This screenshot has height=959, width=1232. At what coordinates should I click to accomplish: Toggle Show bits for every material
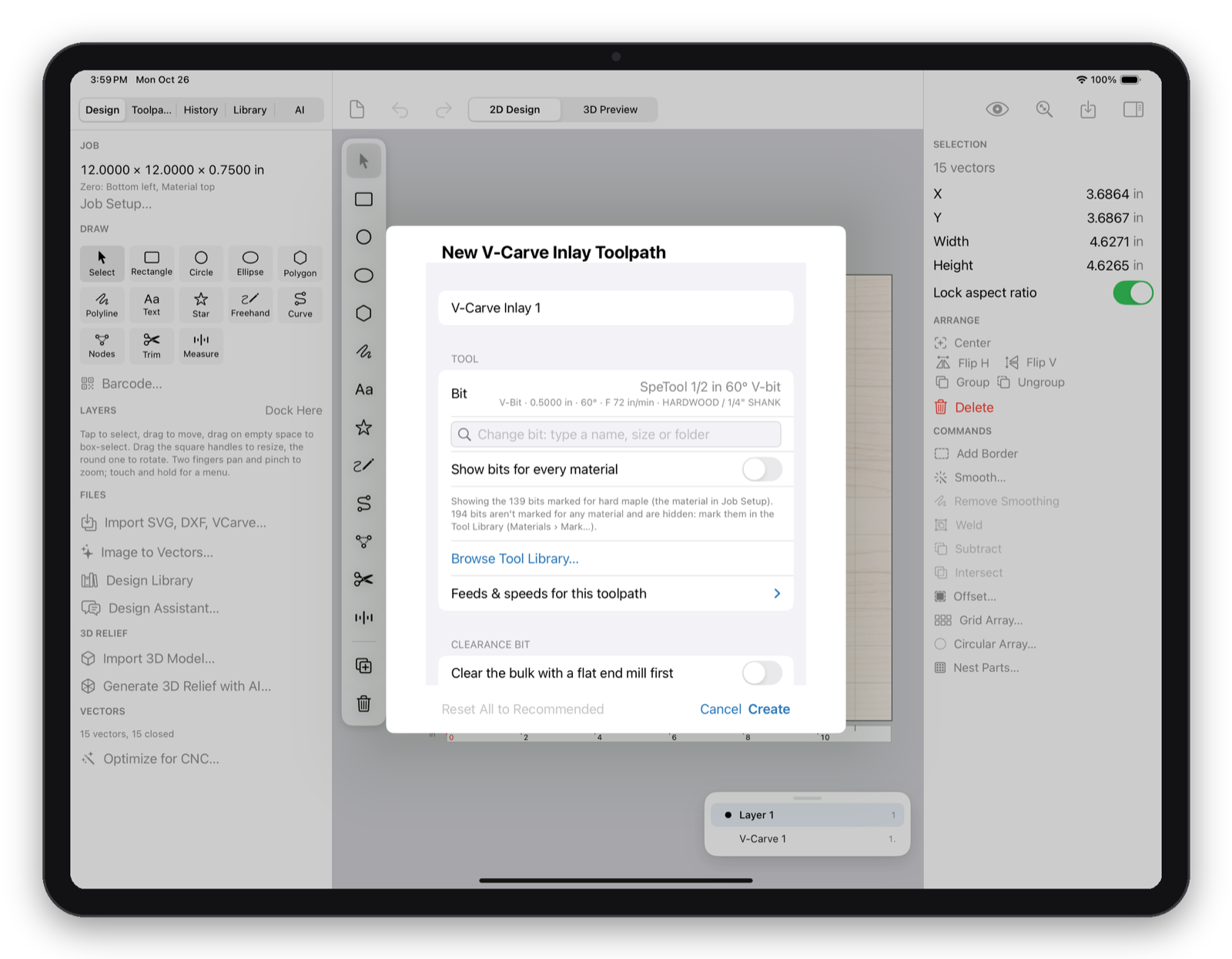pyautogui.click(x=762, y=469)
